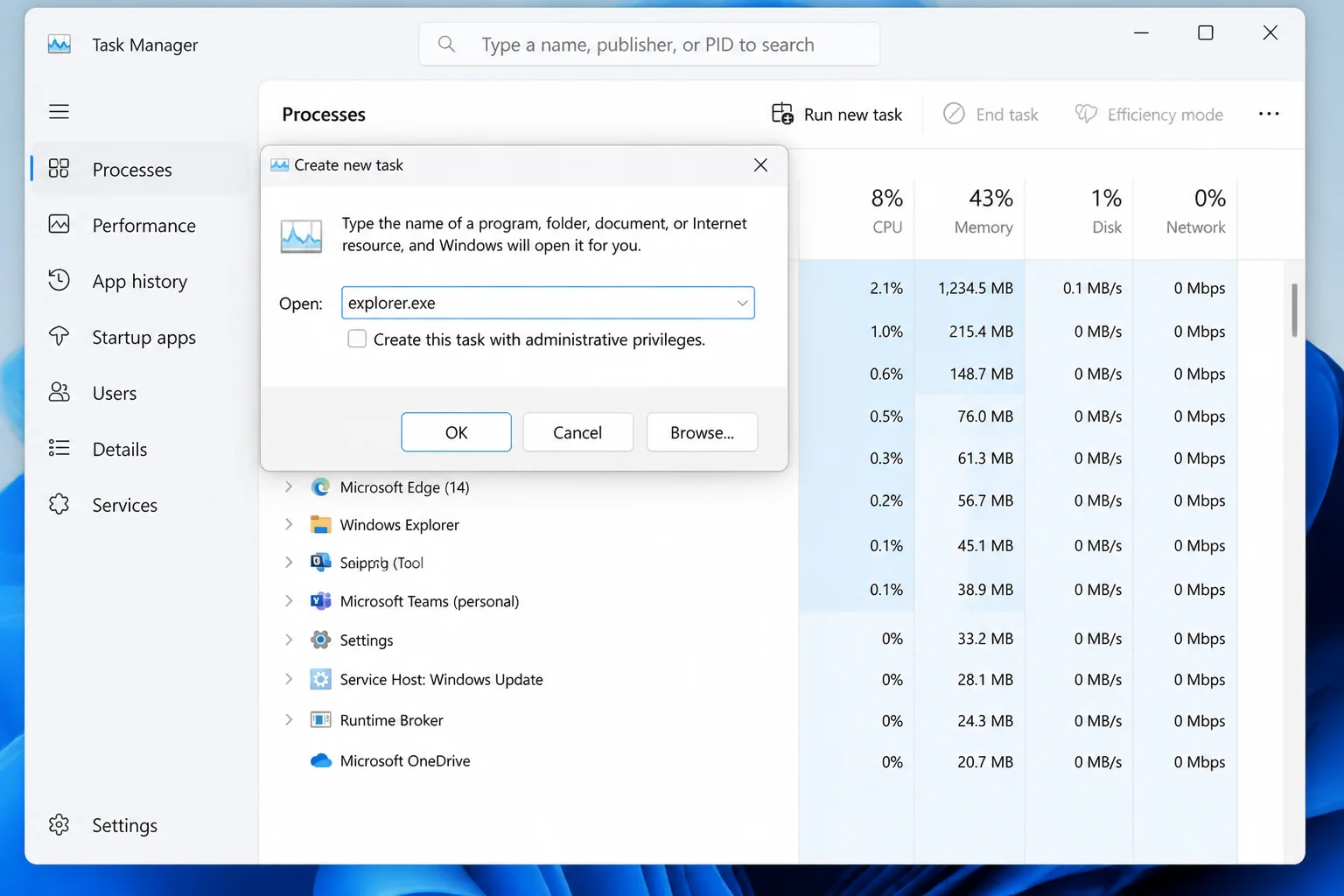This screenshot has height=896, width=1344.
Task: Click the run dialog graphic icon
Action: 301,236
